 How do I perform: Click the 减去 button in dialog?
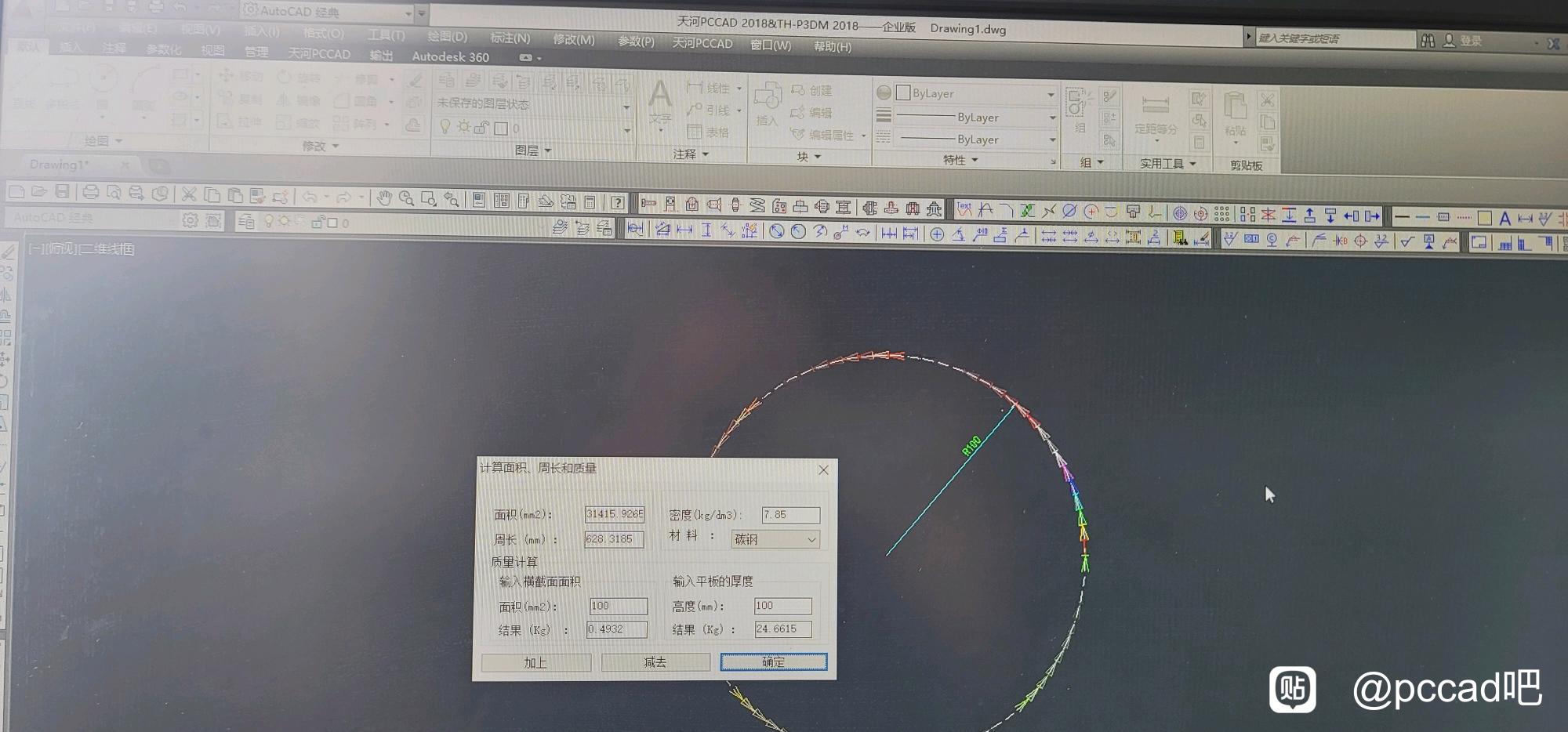coord(655,662)
